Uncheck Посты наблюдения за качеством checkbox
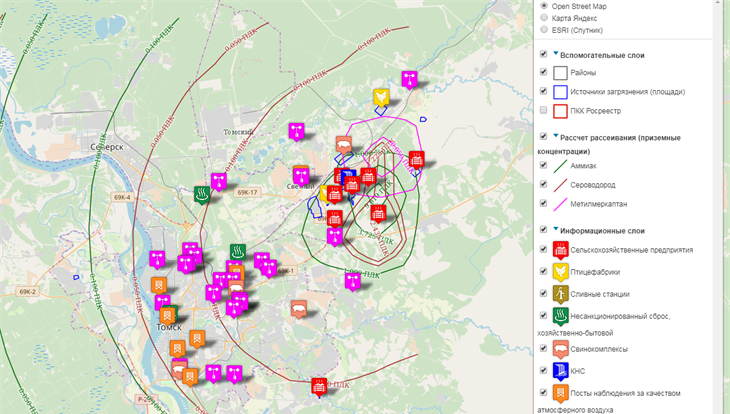The width and height of the screenshot is (730, 414). (x=543, y=392)
